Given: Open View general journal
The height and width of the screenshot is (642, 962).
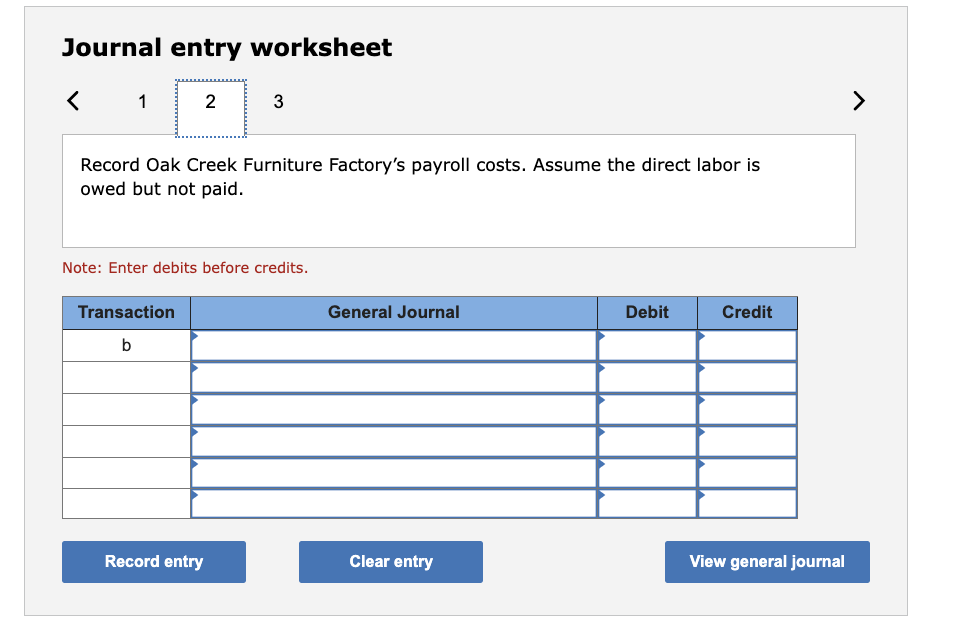Looking at the screenshot, I should 767,562.
